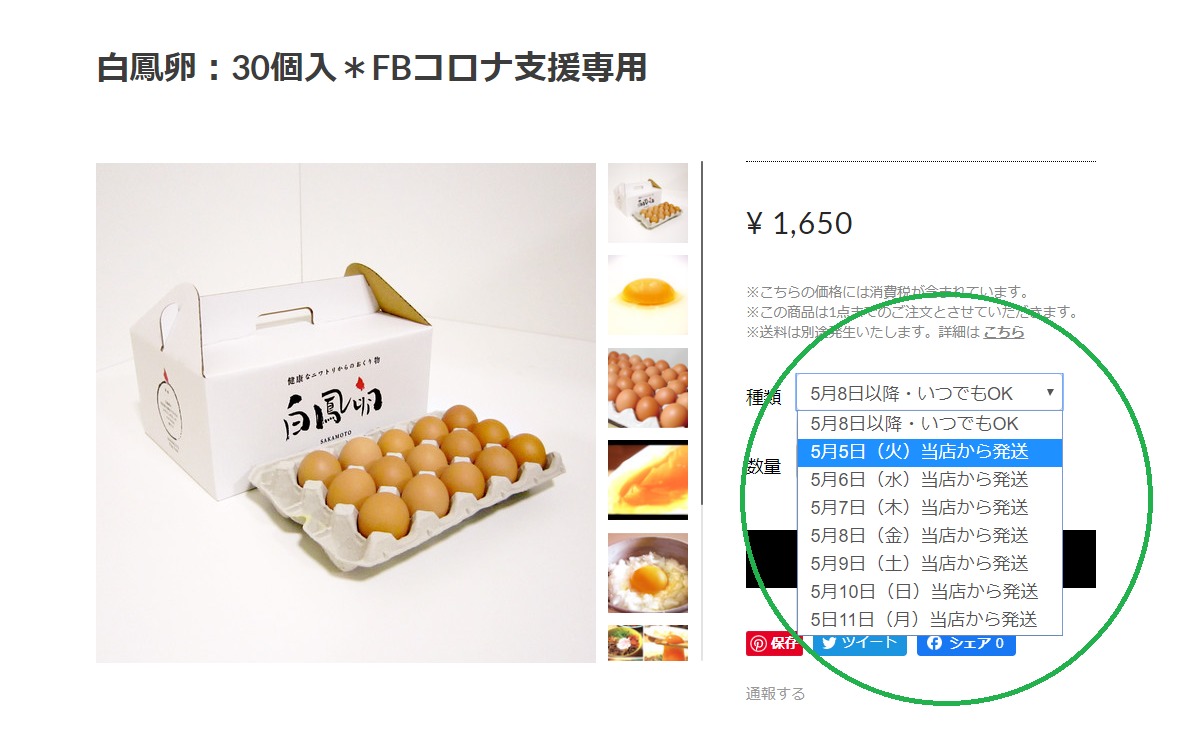Choose 5月8日(金)当店から発送 option

click(929, 536)
